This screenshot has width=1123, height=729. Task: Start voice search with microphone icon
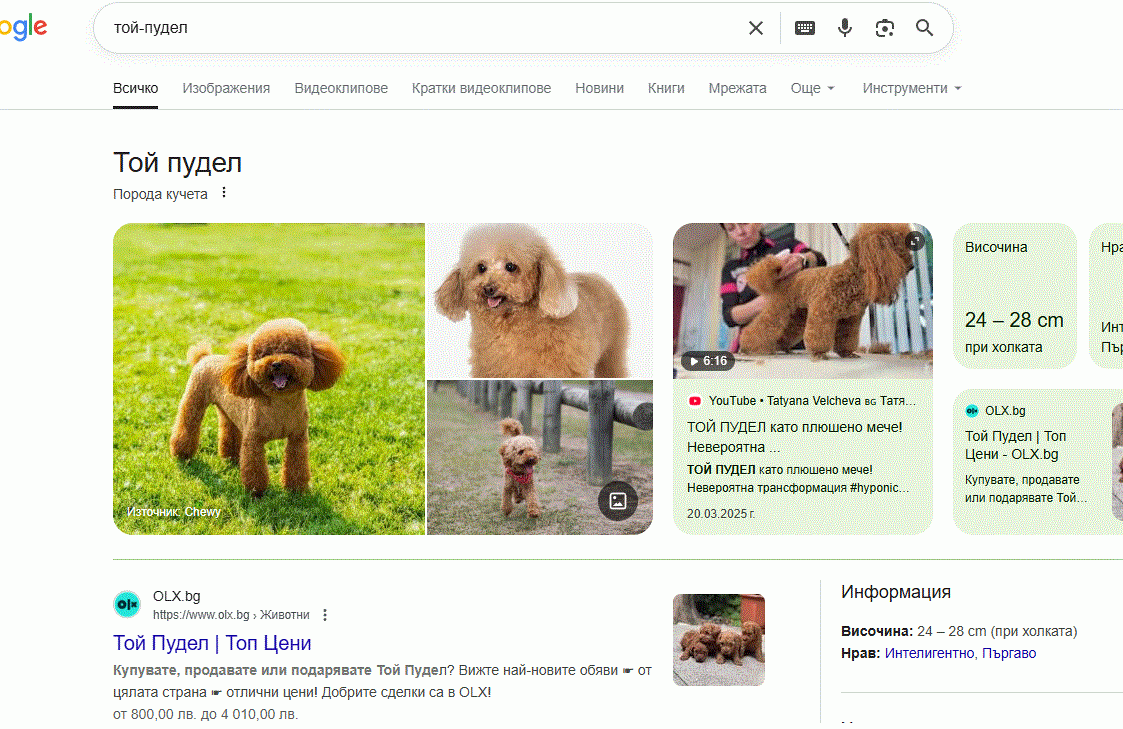845,28
